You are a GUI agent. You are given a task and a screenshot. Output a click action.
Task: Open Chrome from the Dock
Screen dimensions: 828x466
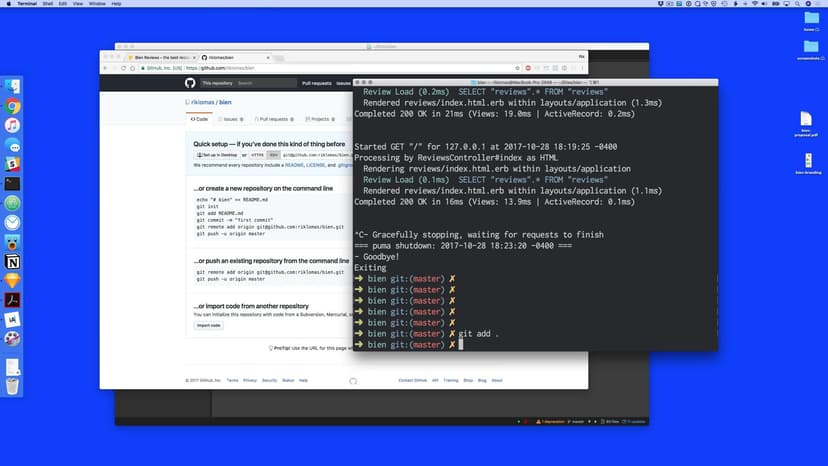click(x=13, y=106)
